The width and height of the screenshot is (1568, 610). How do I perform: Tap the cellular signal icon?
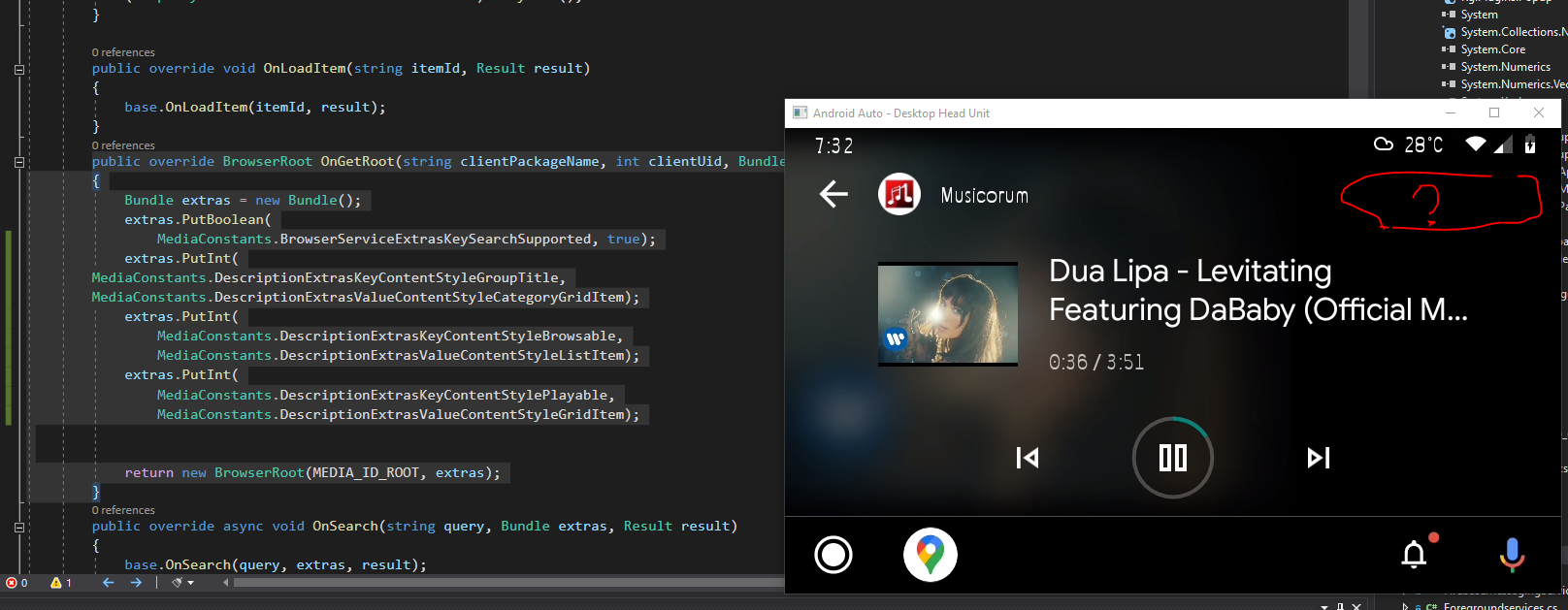click(1503, 144)
